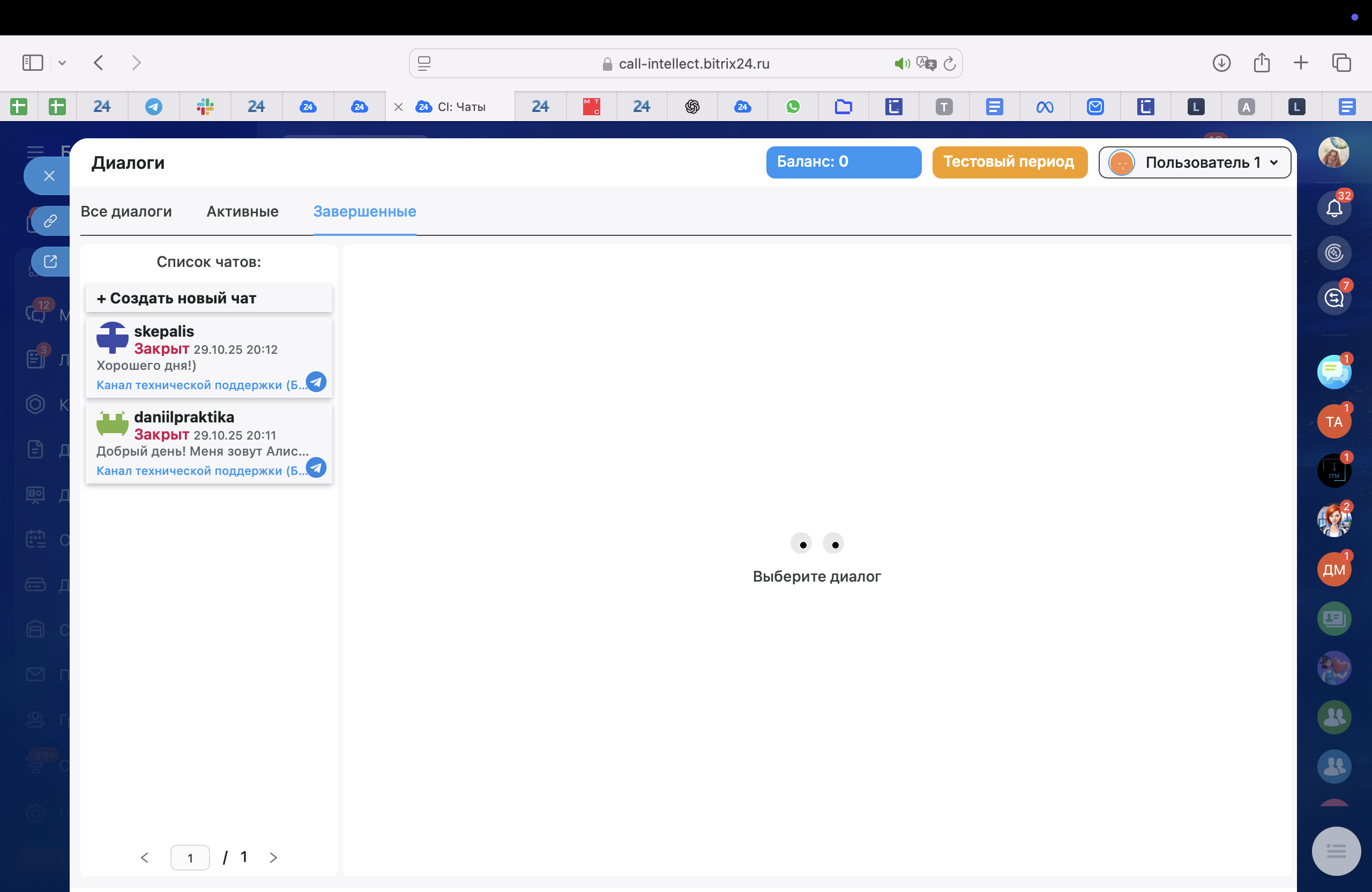Viewport: 1372px width, 892px height.
Task: Click the copy link icon button
Action: (50, 221)
